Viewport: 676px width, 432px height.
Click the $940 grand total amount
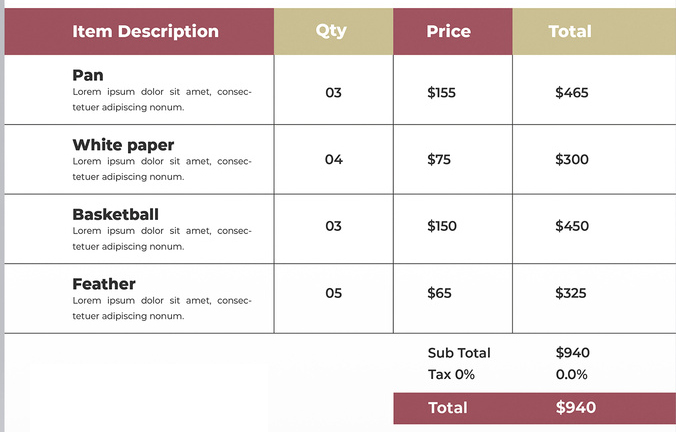[575, 407]
